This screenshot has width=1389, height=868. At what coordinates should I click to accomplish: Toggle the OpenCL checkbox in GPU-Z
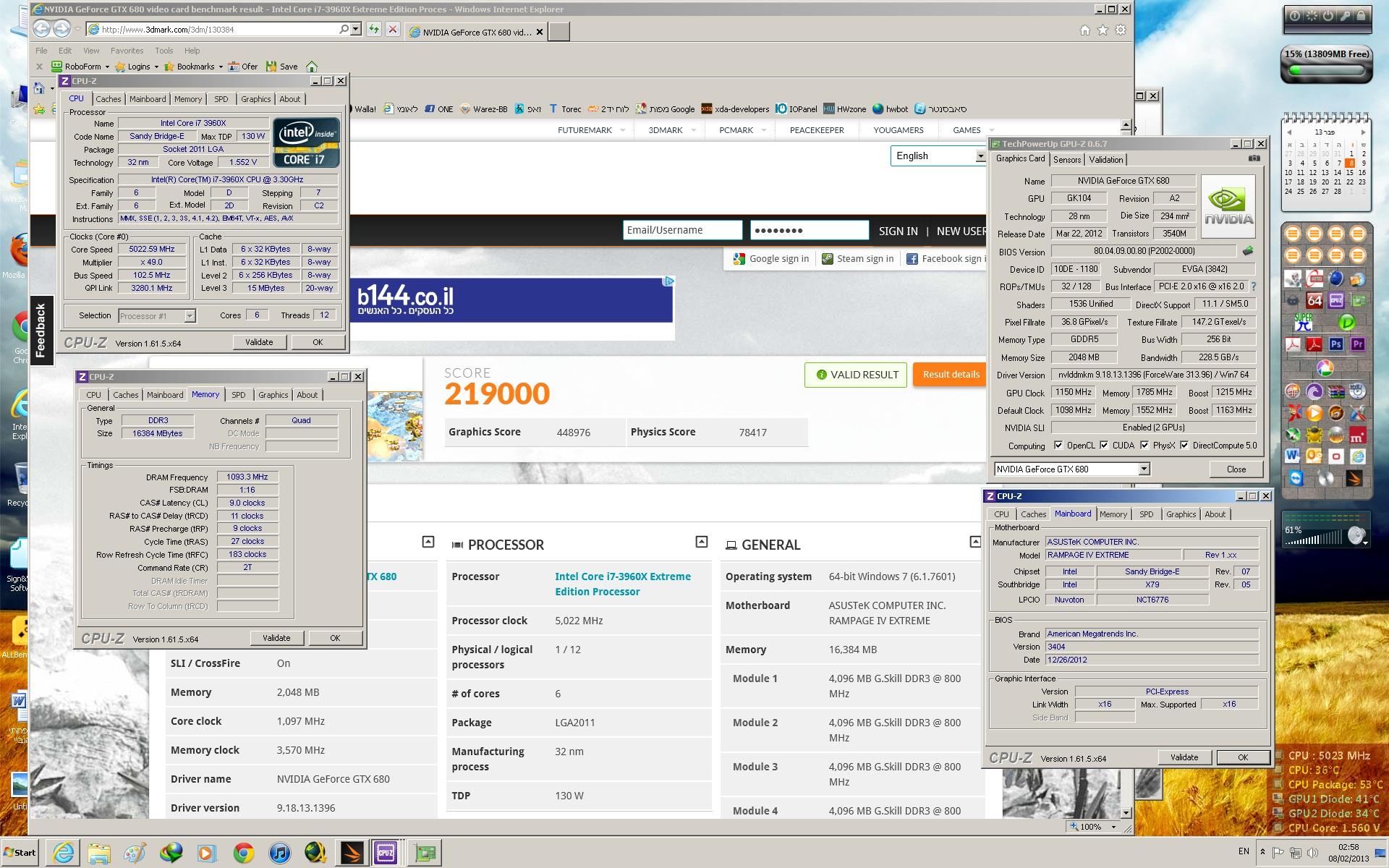point(1058,446)
